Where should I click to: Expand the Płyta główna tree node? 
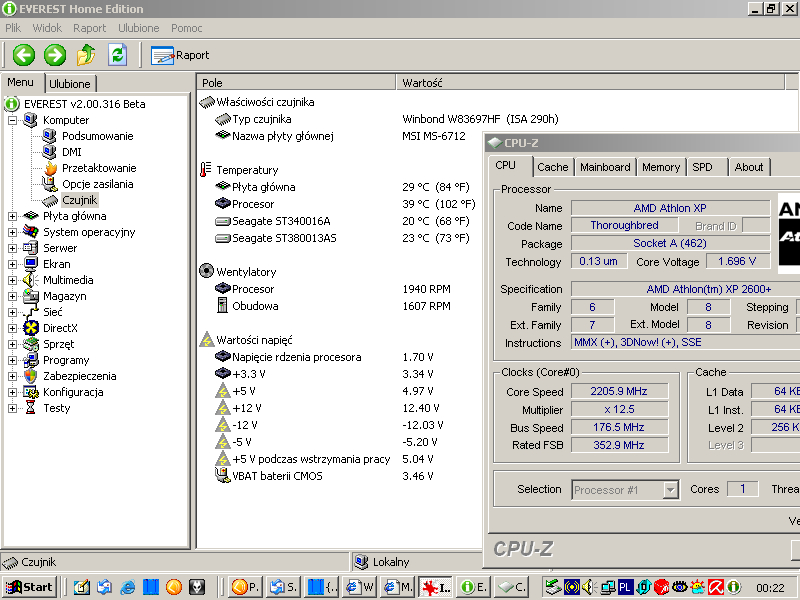click(x=13, y=216)
